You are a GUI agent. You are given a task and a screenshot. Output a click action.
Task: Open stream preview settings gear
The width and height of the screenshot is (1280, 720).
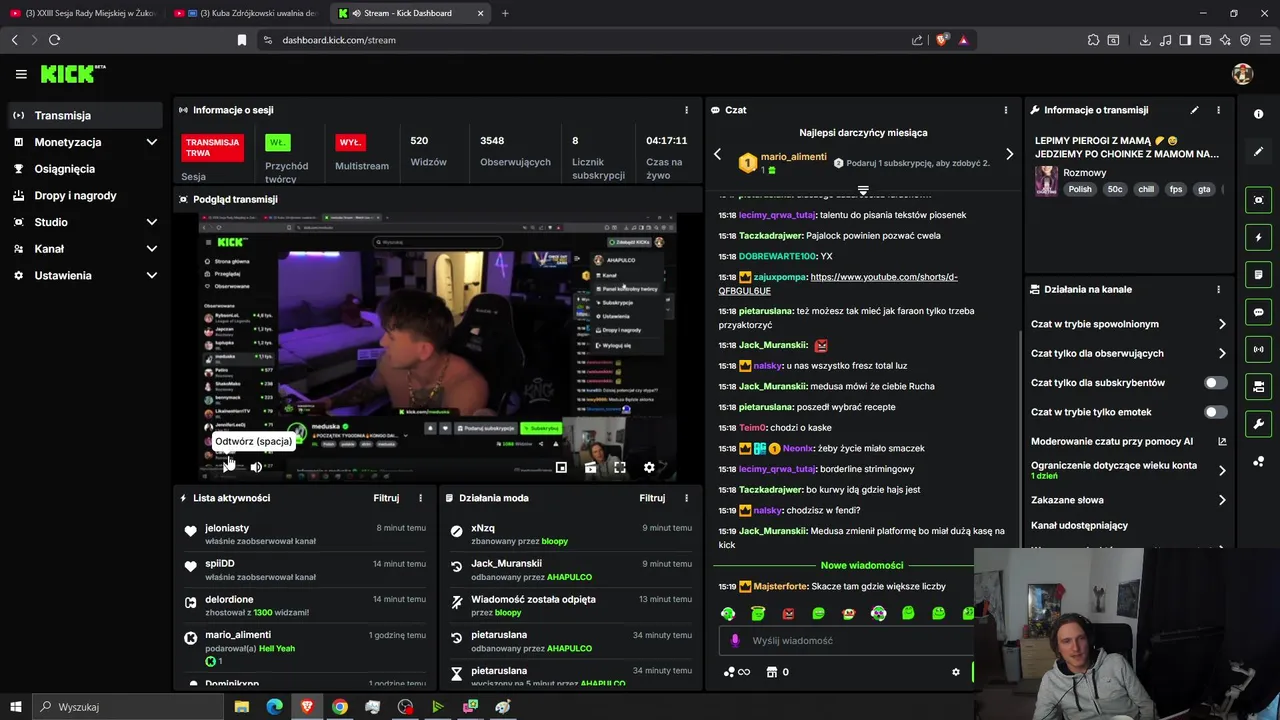[x=649, y=467]
